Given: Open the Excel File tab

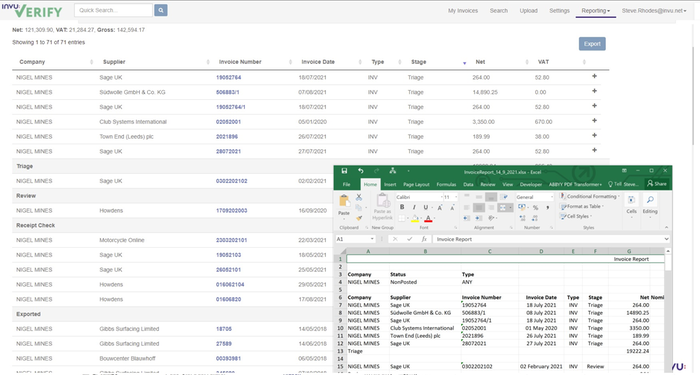Looking at the screenshot, I should pos(346,184).
